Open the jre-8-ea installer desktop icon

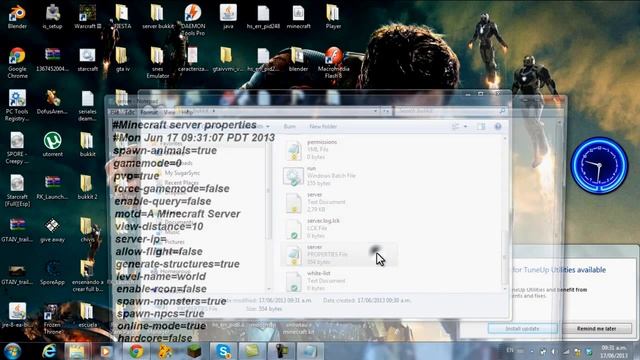coord(17,315)
